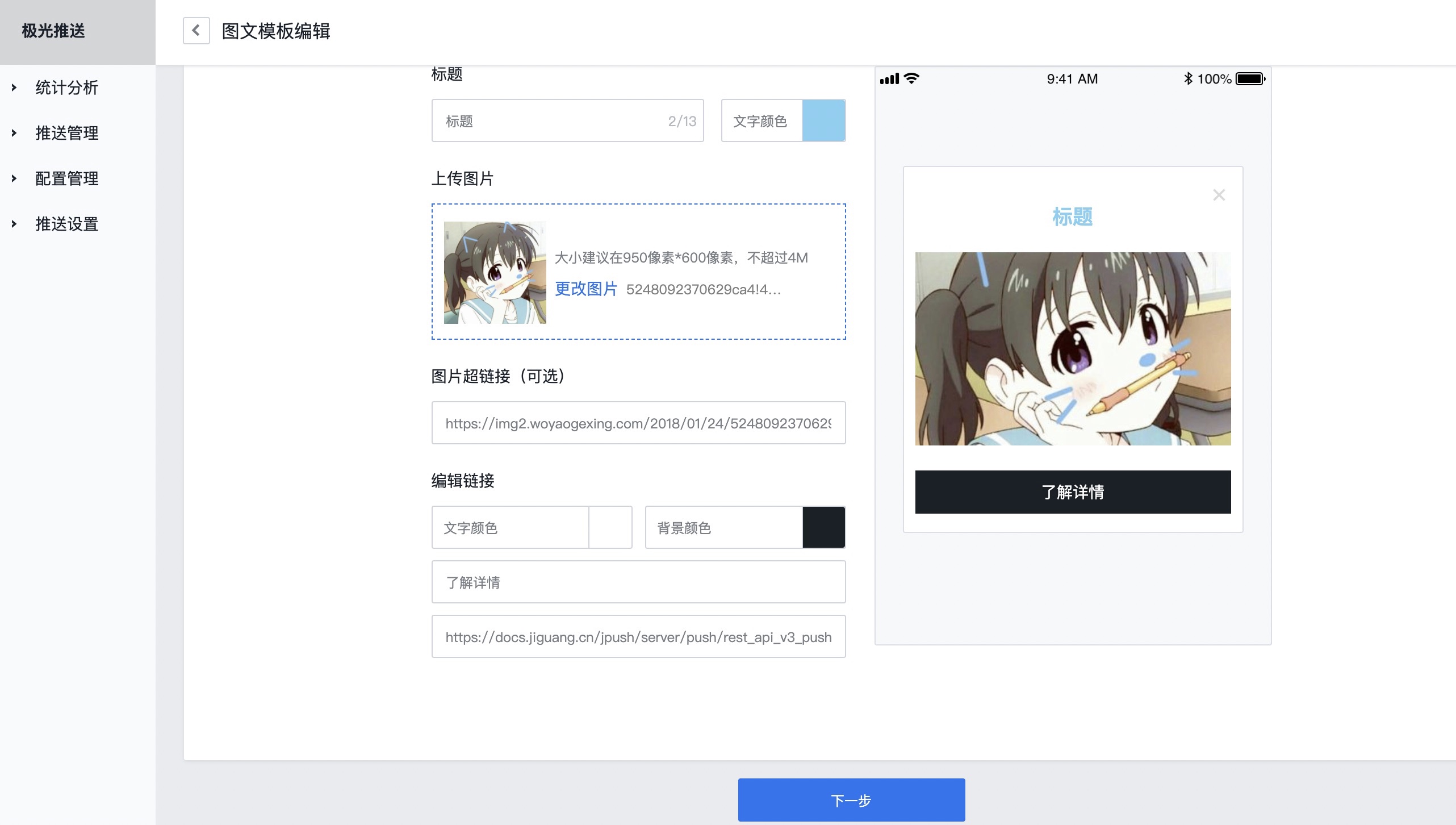Expand the 推送设置 arrow in sidebar
This screenshot has height=825, width=1456.
tap(14, 224)
